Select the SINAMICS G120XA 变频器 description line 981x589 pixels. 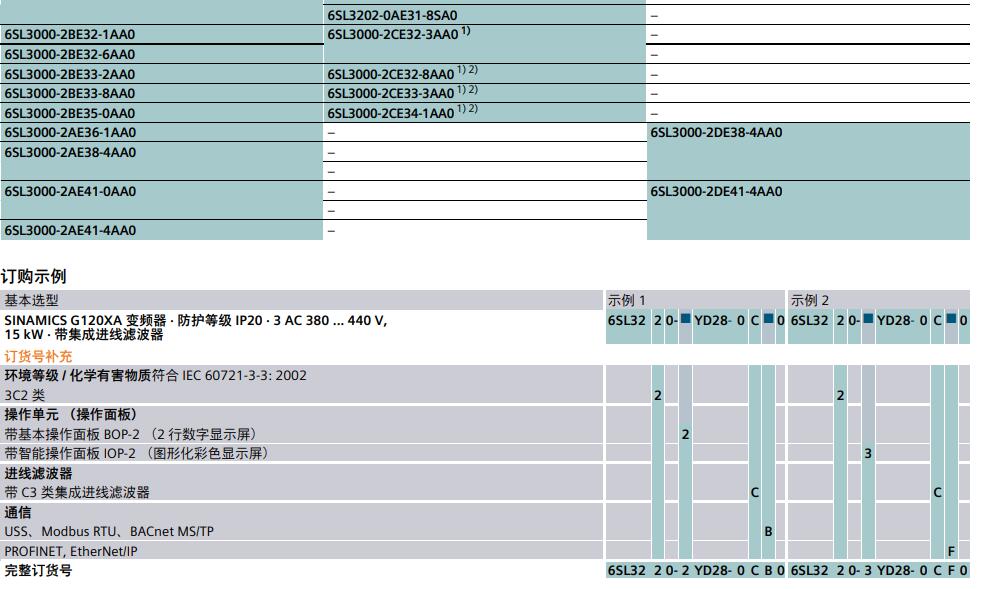(x=196, y=320)
